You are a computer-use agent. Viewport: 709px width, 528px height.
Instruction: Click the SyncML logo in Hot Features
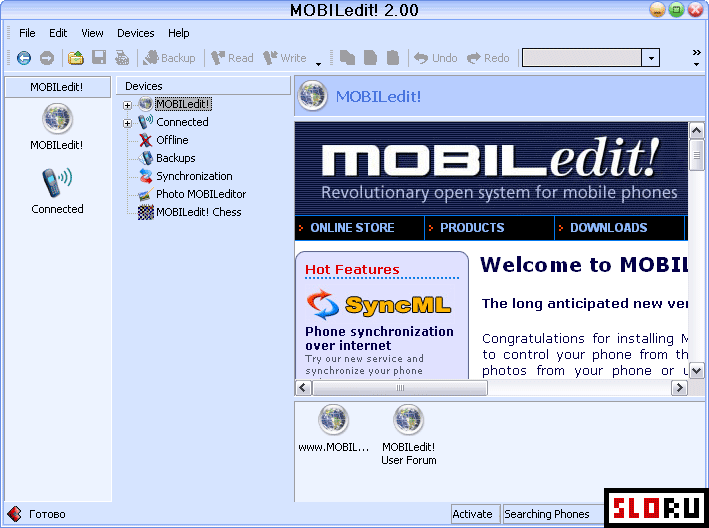(x=379, y=304)
